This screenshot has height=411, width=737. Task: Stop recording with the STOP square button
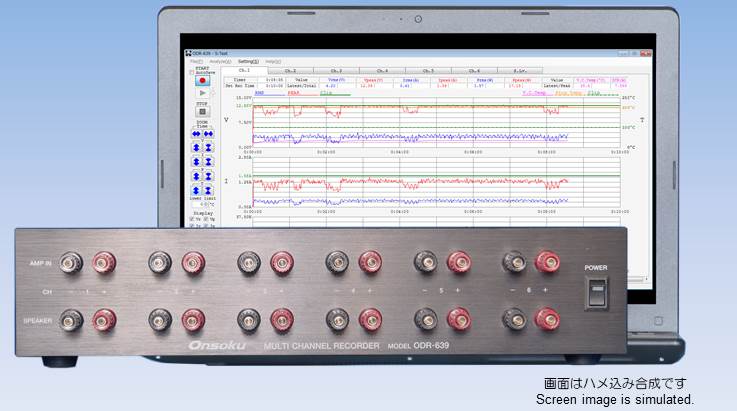[x=203, y=111]
